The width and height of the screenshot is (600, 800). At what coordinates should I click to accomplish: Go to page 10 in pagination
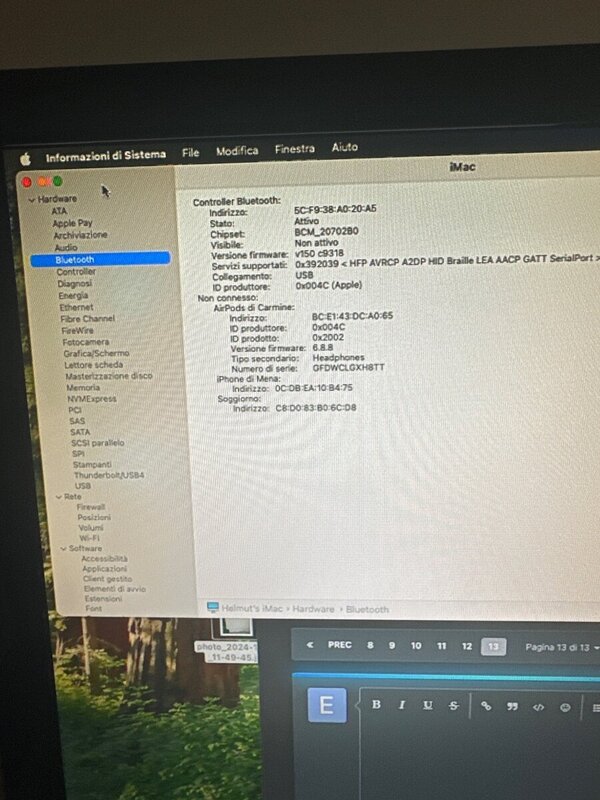pos(416,646)
